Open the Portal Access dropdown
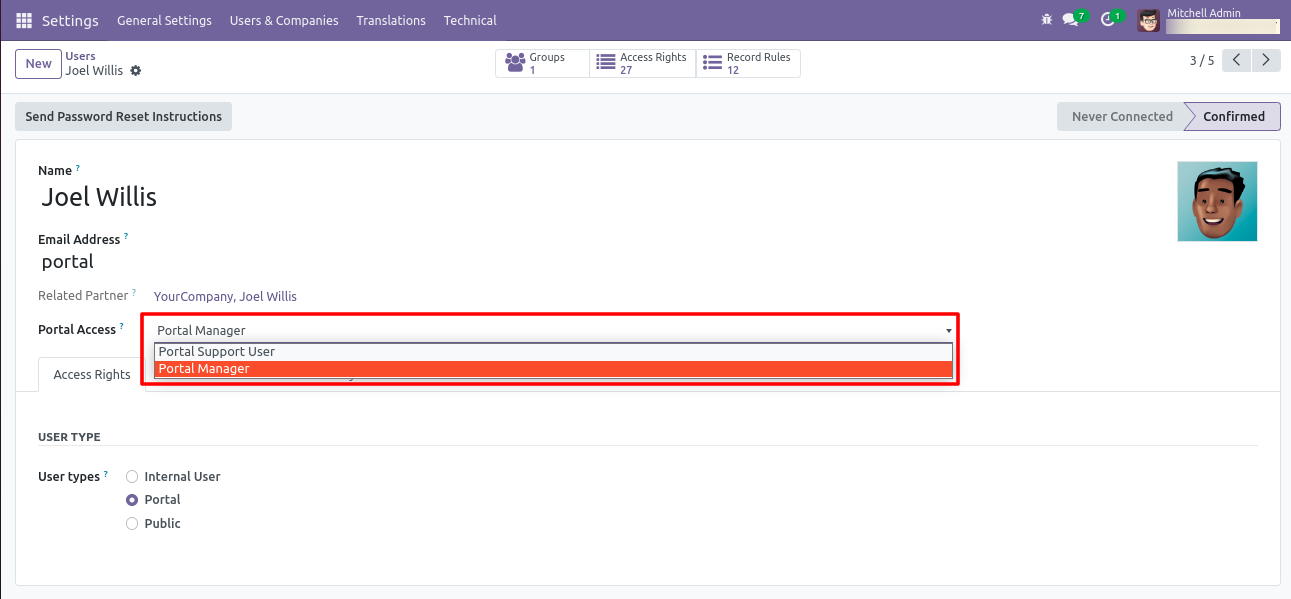Viewport: 1291px width, 599px height. tap(555, 330)
